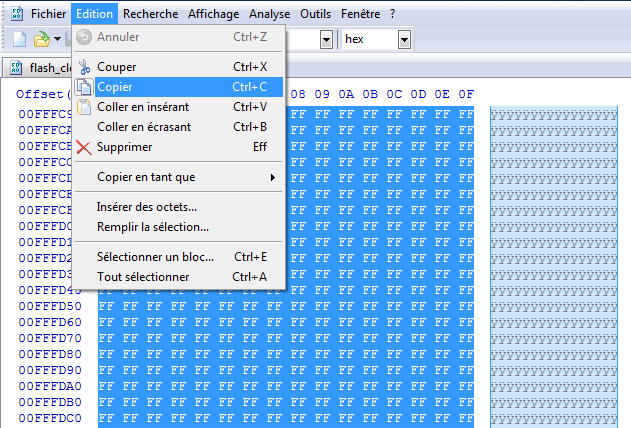This screenshot has height=428, width=631.
Task: Click the file icon on flash tab
Action: tap(15, 69)
